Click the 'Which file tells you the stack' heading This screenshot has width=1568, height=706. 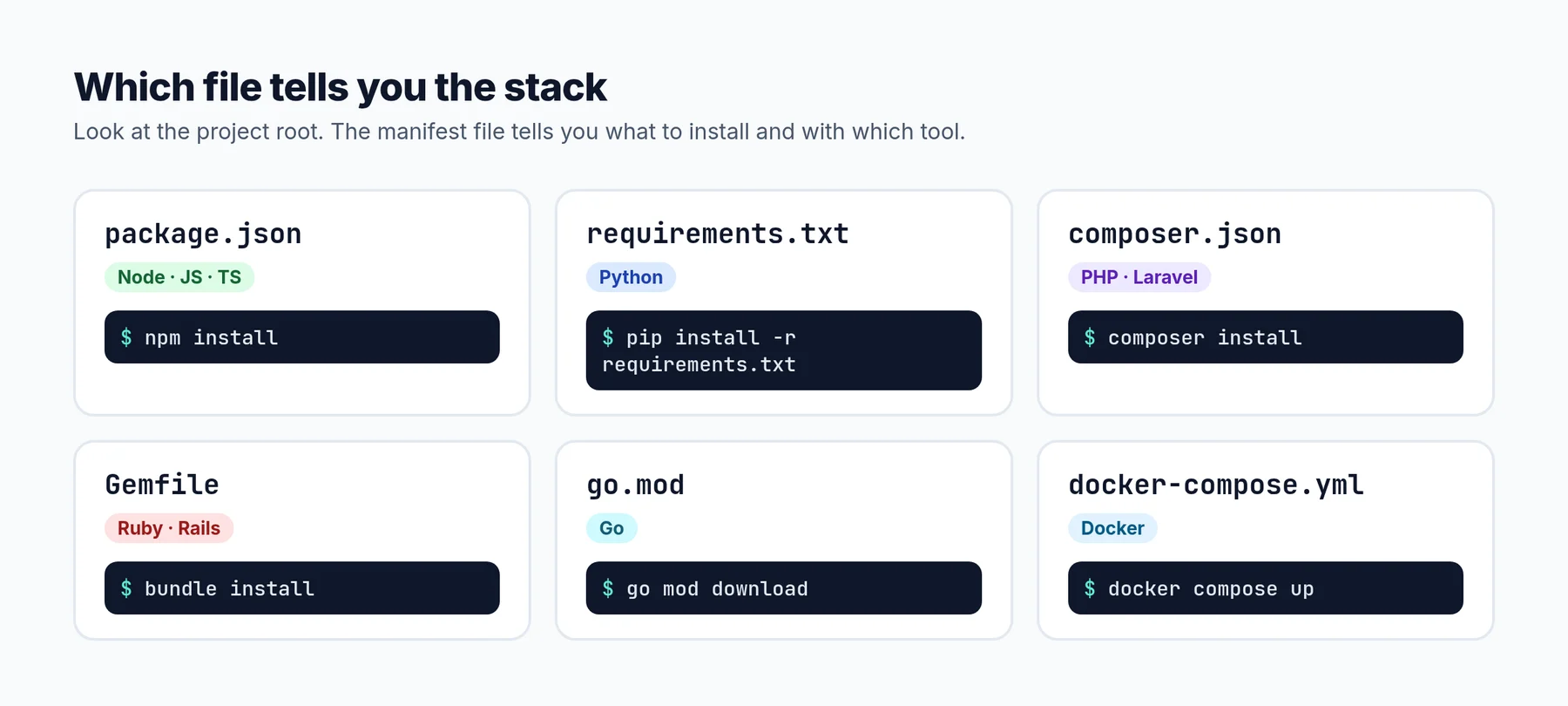click(x=340, y=87)
